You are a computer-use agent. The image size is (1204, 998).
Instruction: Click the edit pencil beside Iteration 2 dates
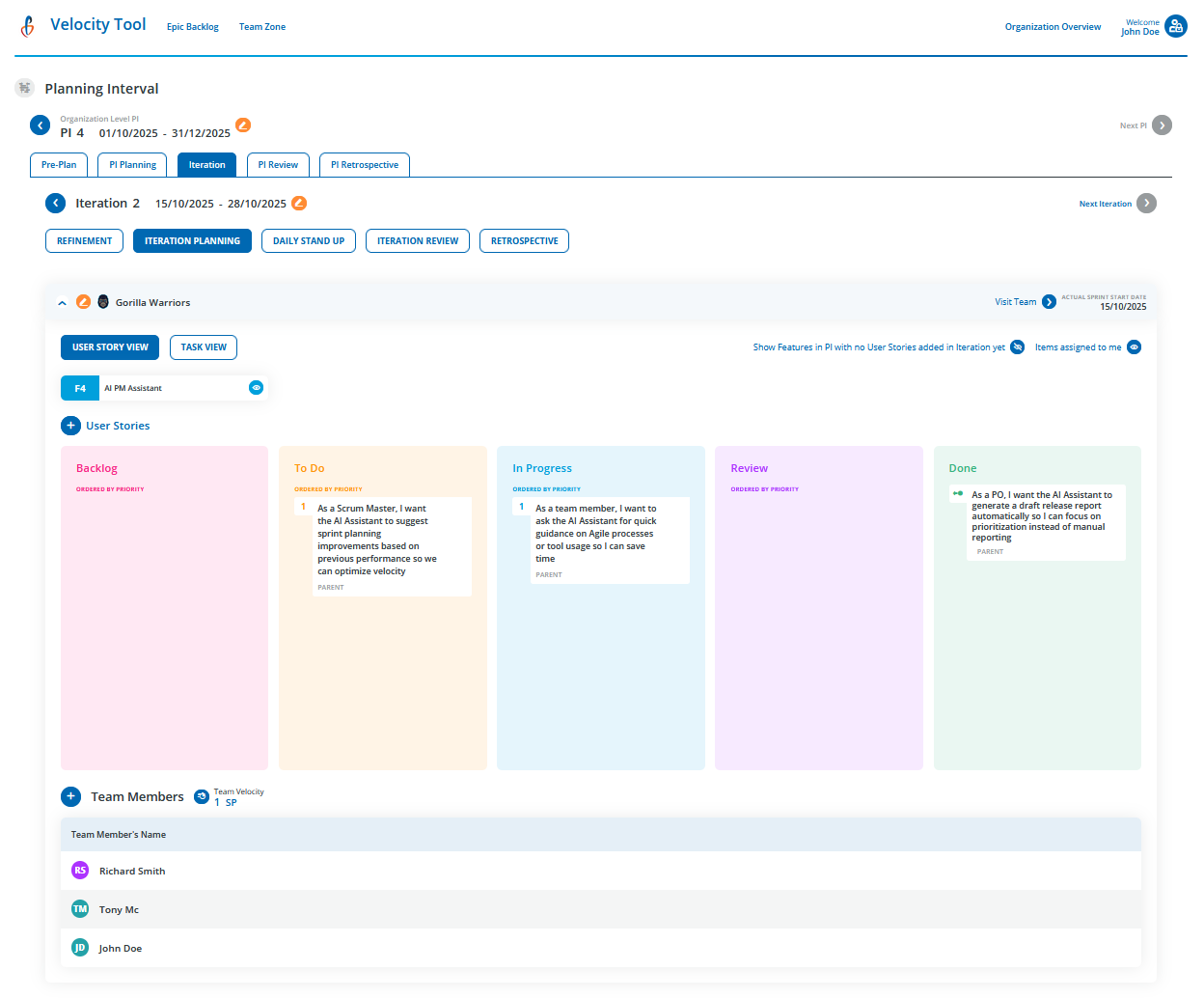click(x=298, y=204)
